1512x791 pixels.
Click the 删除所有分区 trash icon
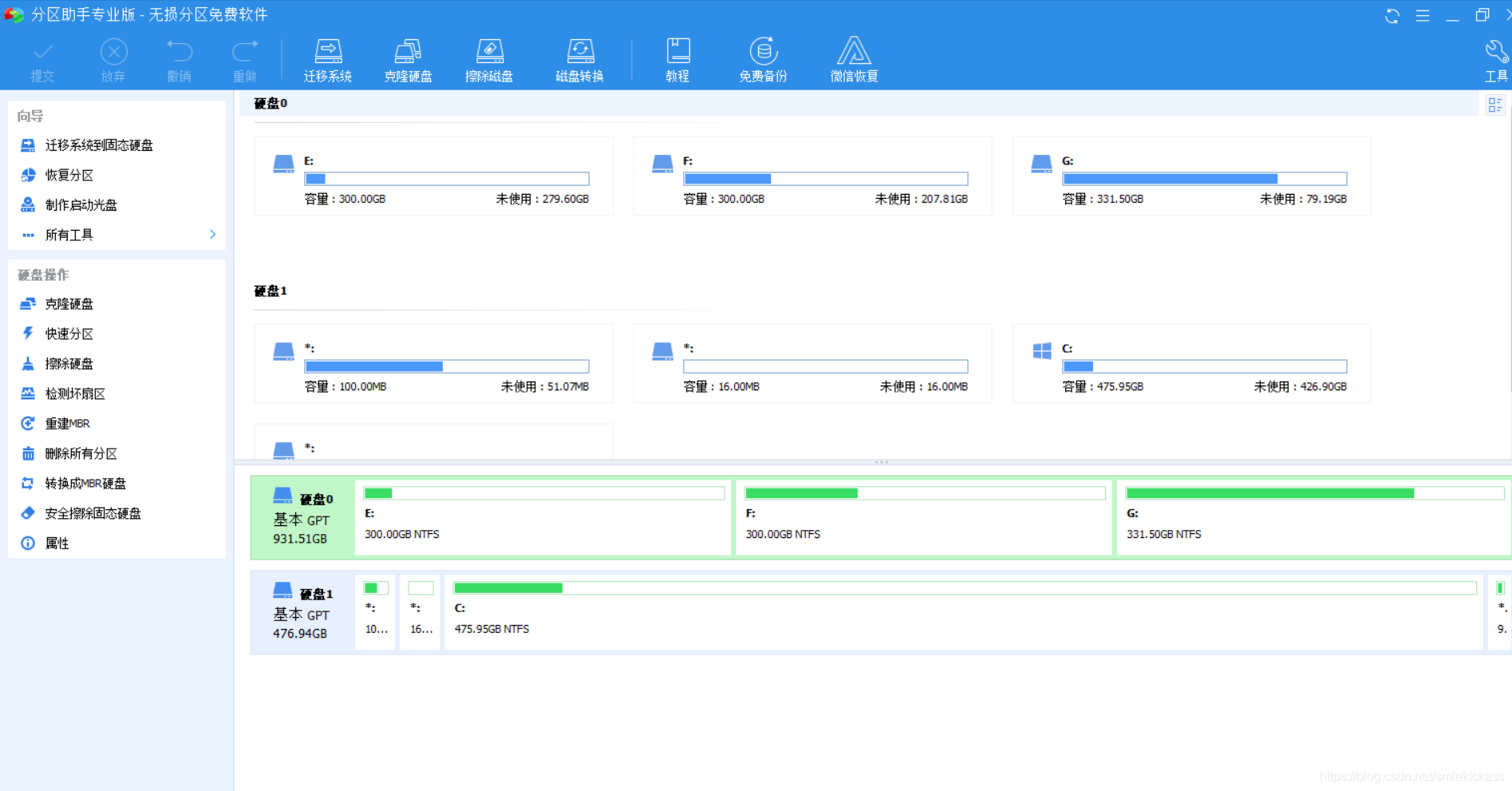[28, 453]
